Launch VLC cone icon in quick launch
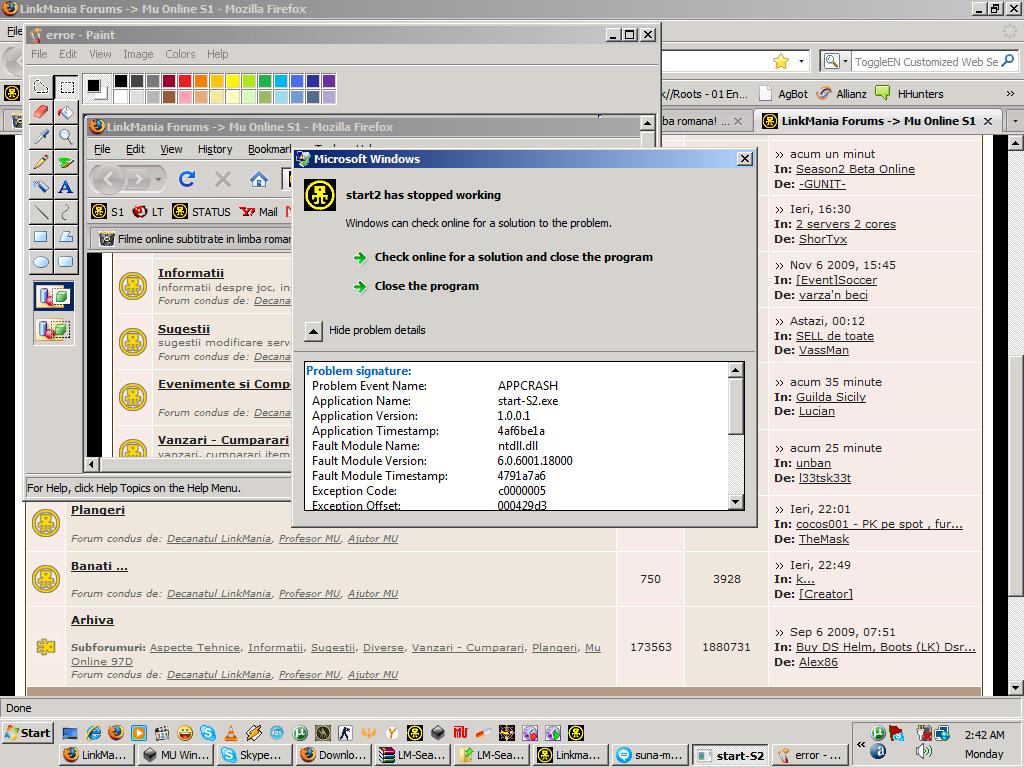Screen dimensions: 1024x768 [x=231, y=733]
